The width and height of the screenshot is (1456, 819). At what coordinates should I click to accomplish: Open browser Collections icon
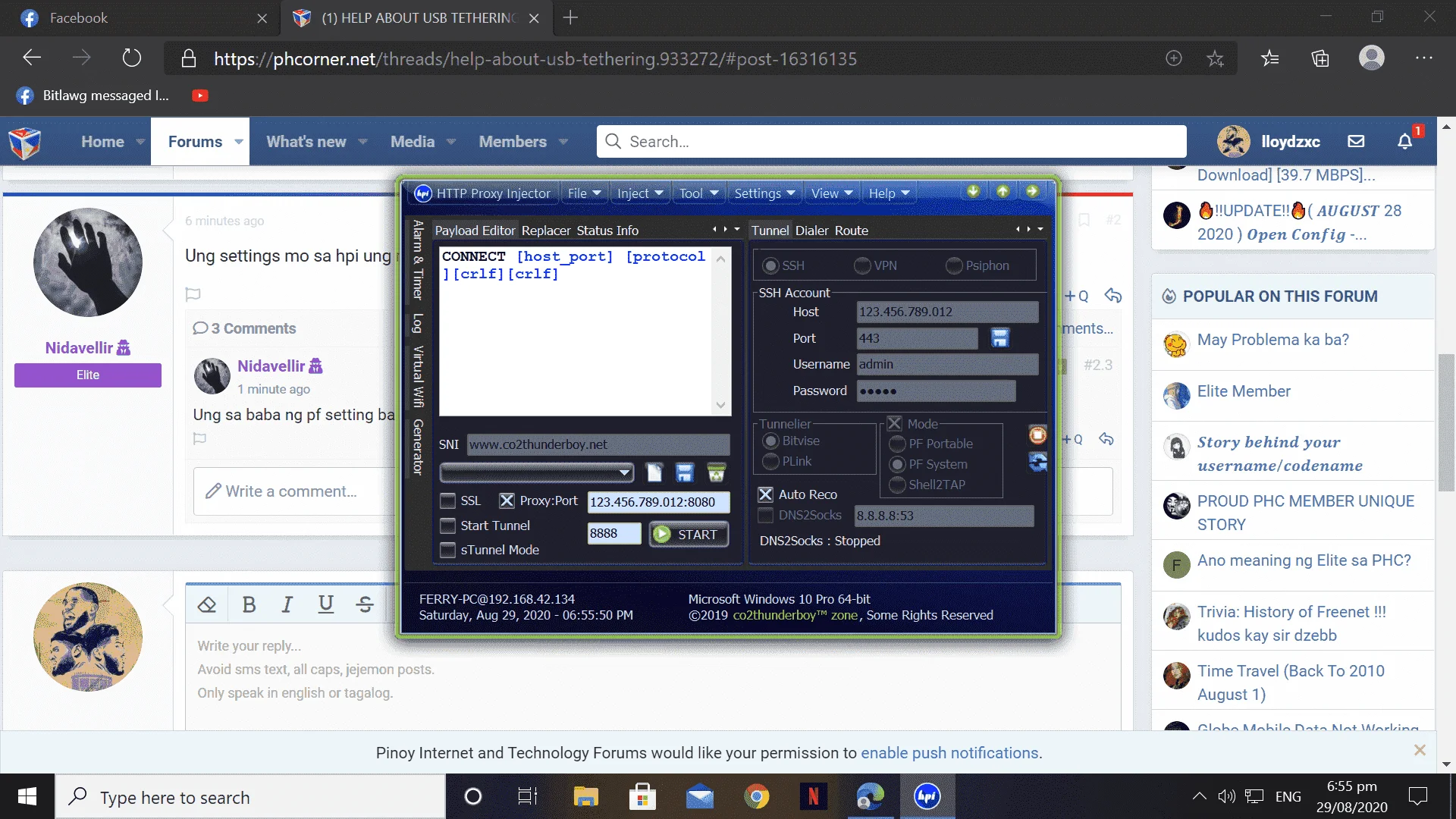pos(1320,58)
